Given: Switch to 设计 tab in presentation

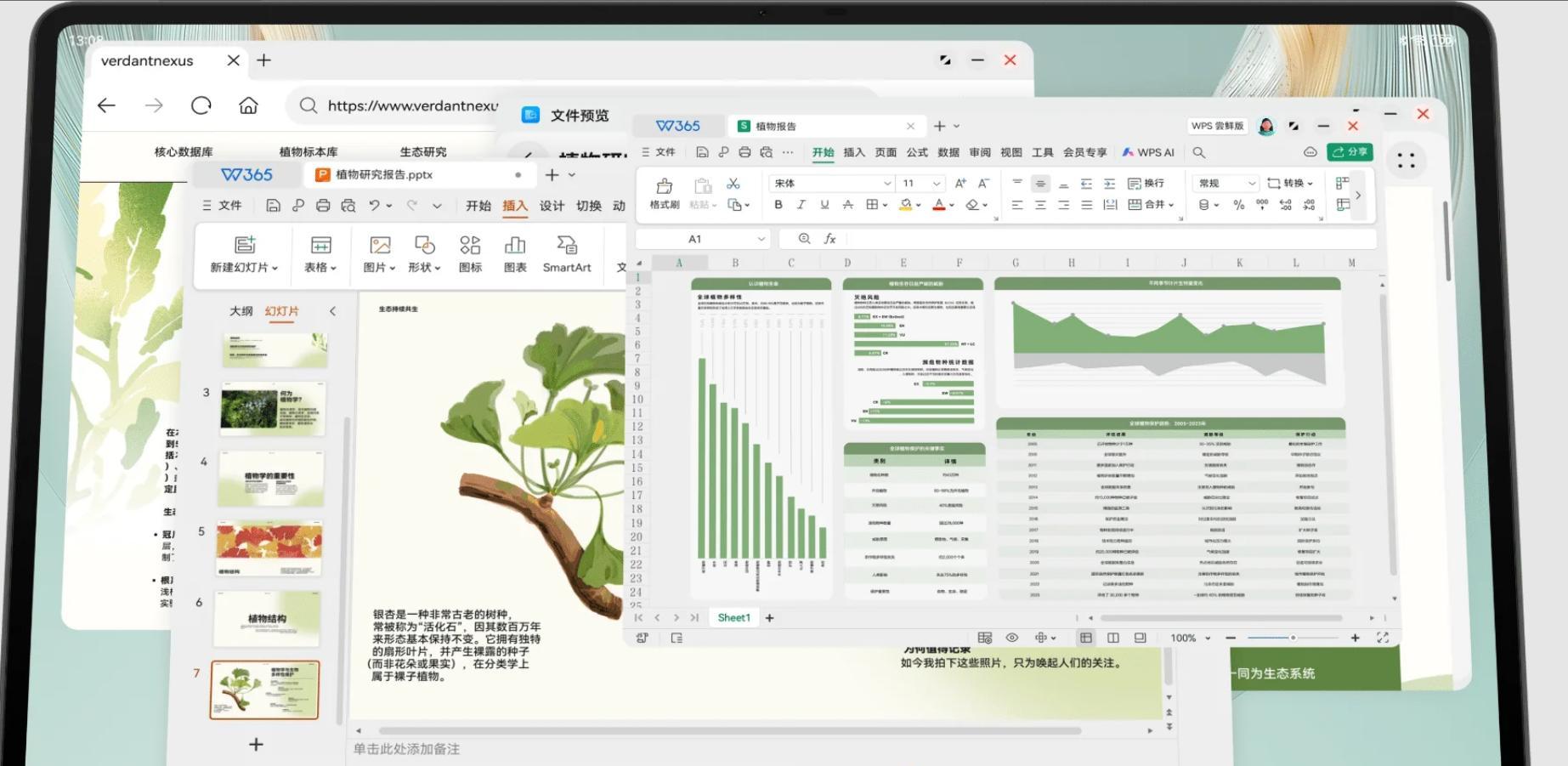Looking at the screenshot, I should tap(552, 206).
